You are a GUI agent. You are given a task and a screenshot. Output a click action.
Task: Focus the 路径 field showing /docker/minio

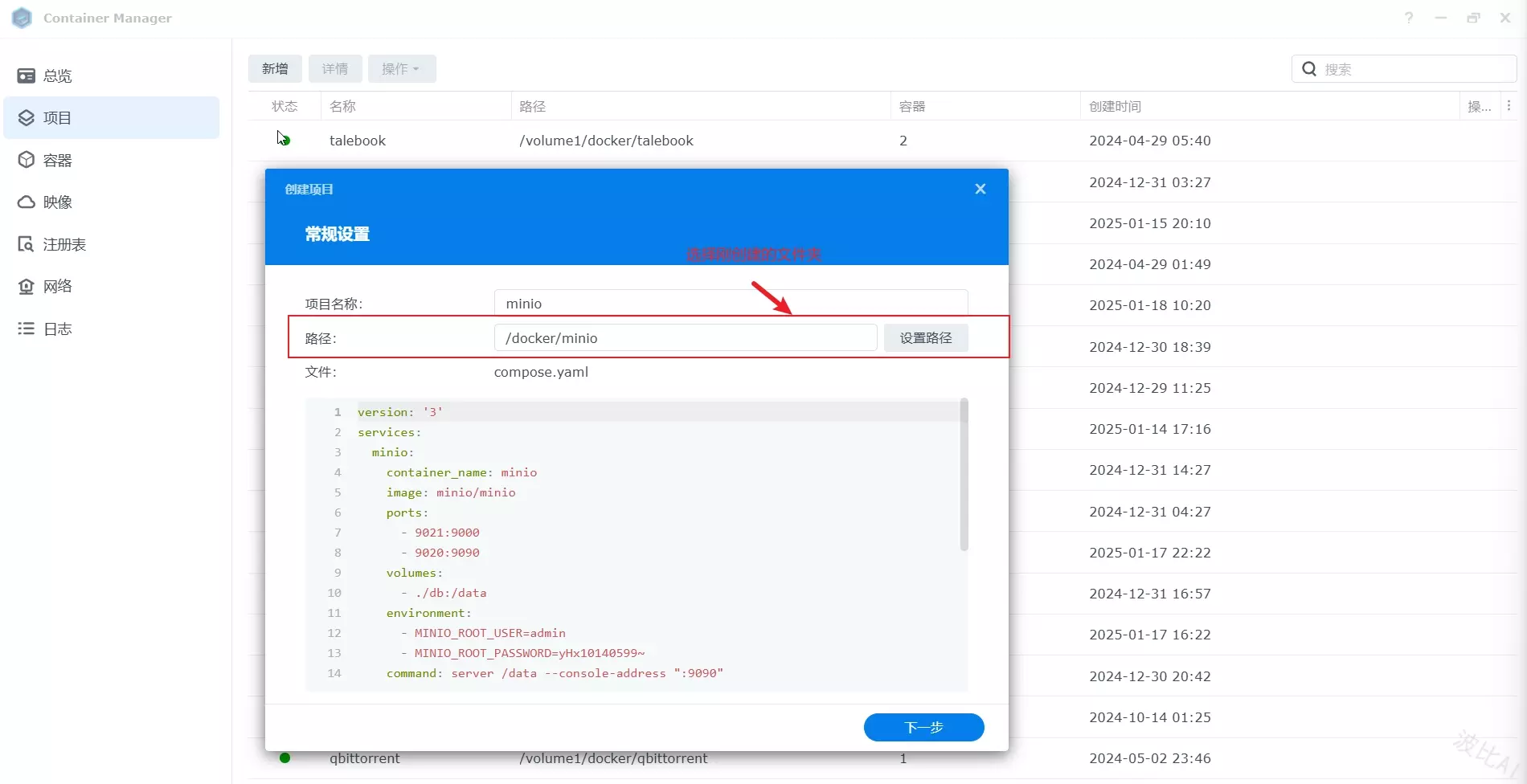point(686,338)
